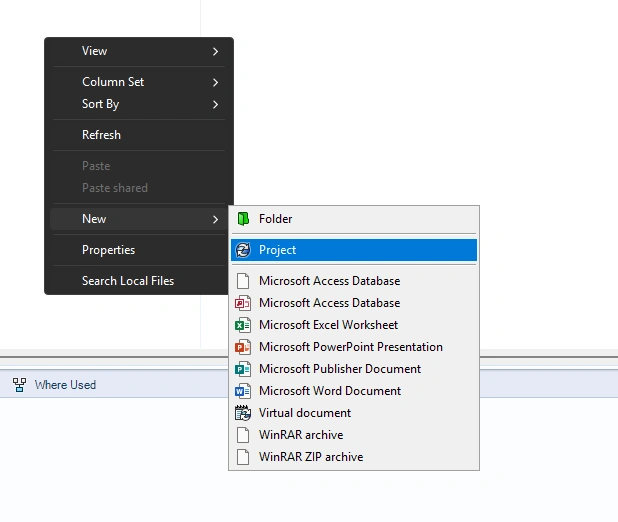Expand the View submenu arrow

[x=216, y=51]
